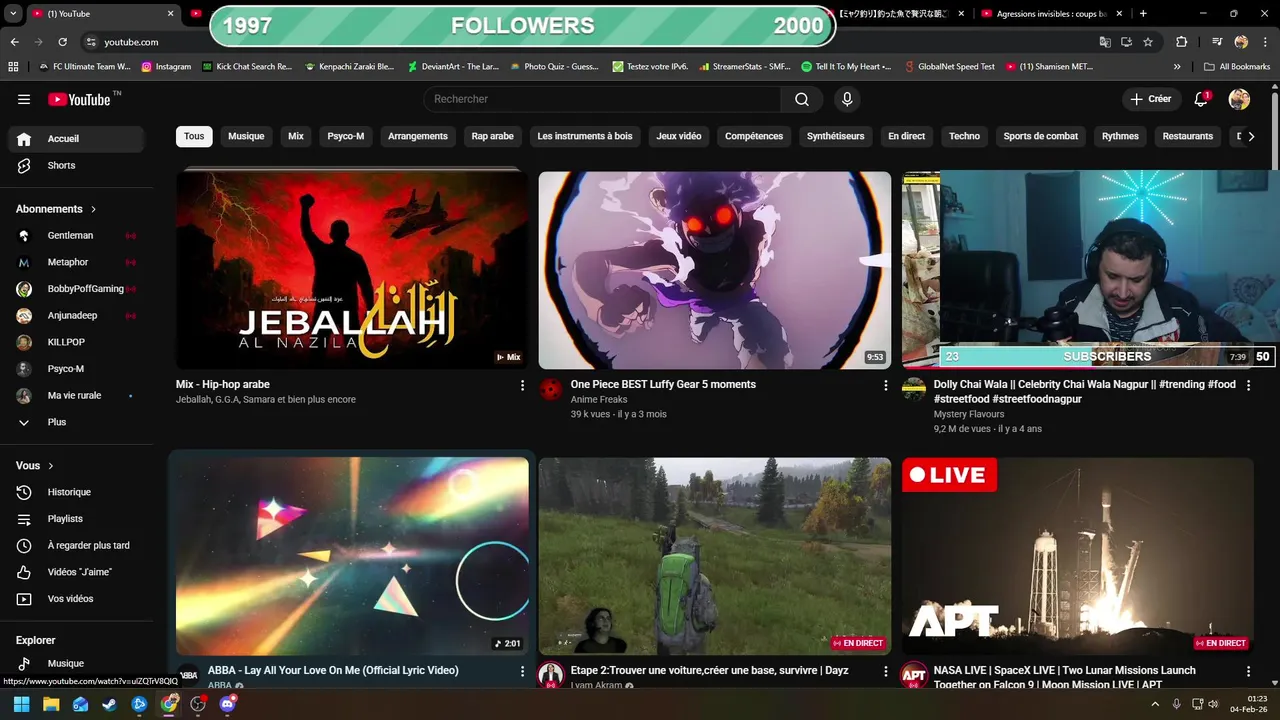Open File Explorer from the taskbar
This screenshot has width=1280, height=720.
(x=51, y=704)
